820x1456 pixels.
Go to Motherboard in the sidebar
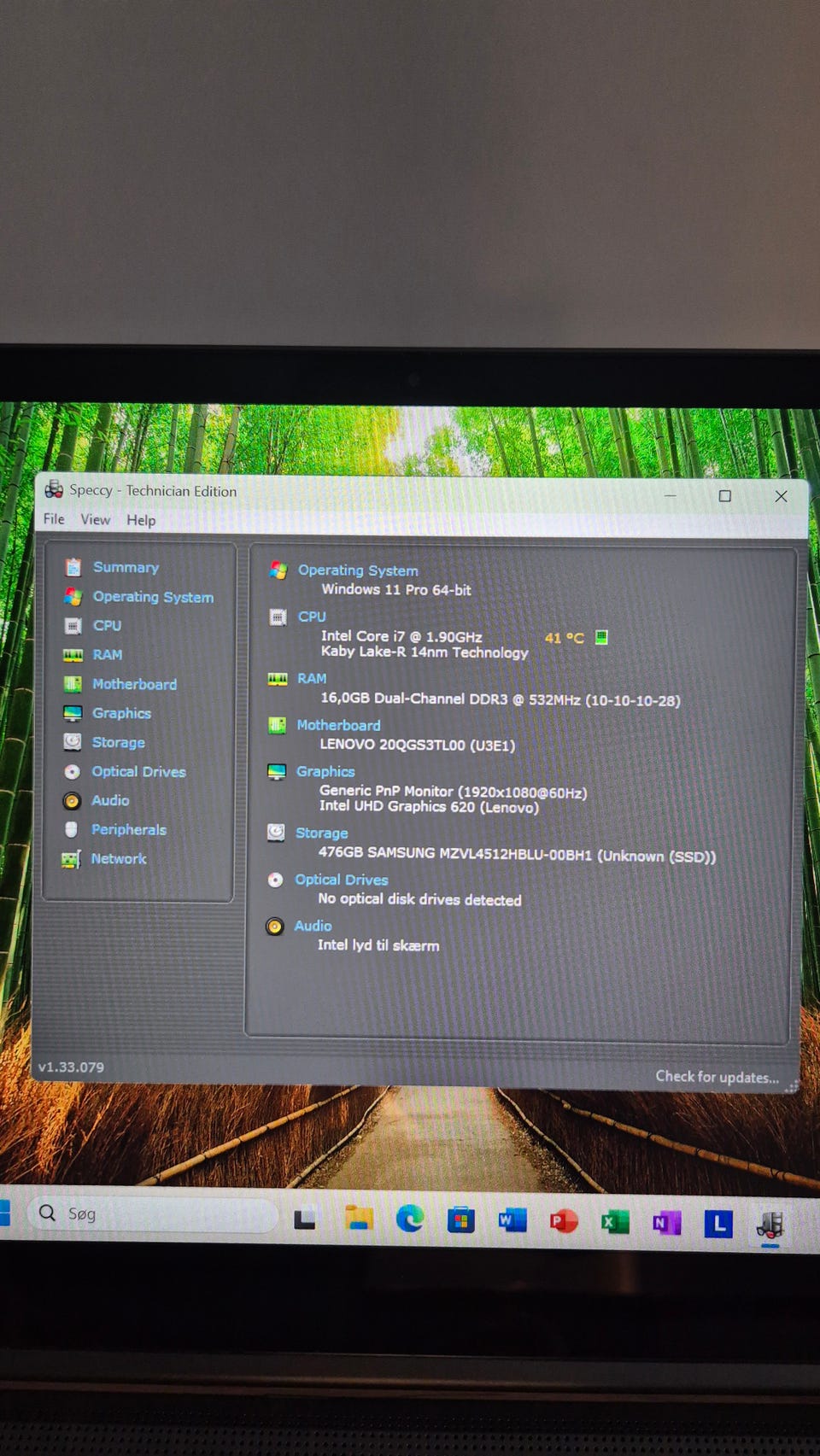134,684
